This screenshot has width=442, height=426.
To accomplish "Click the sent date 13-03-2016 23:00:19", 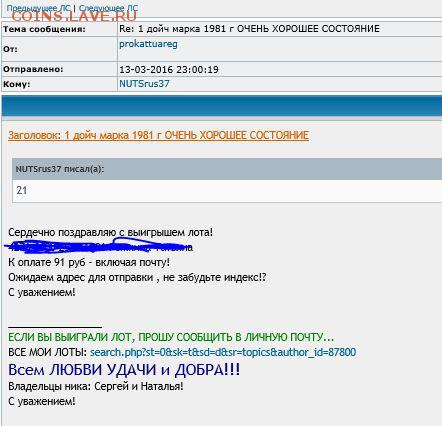I will (x=169, y=69).
